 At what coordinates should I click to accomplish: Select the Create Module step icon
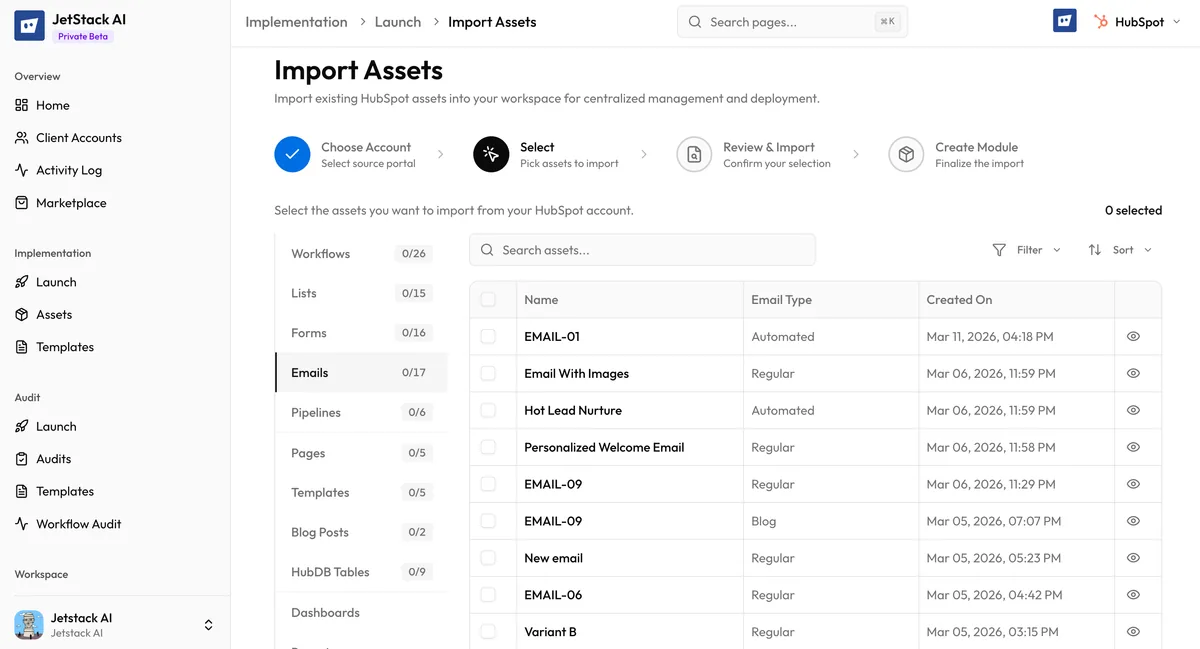(x=905, y=154)
